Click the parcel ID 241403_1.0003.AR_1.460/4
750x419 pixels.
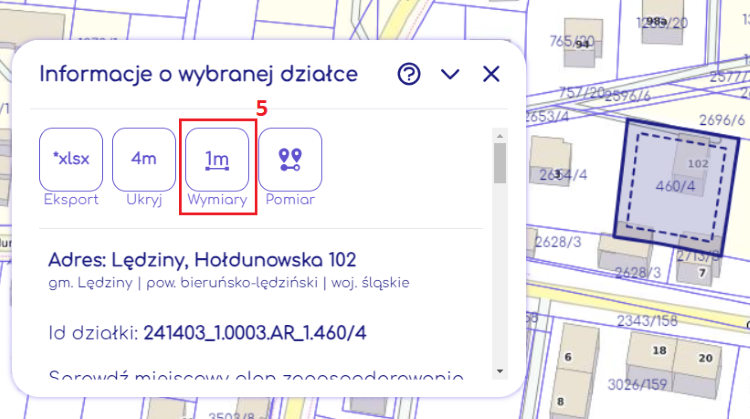point(255,333)
